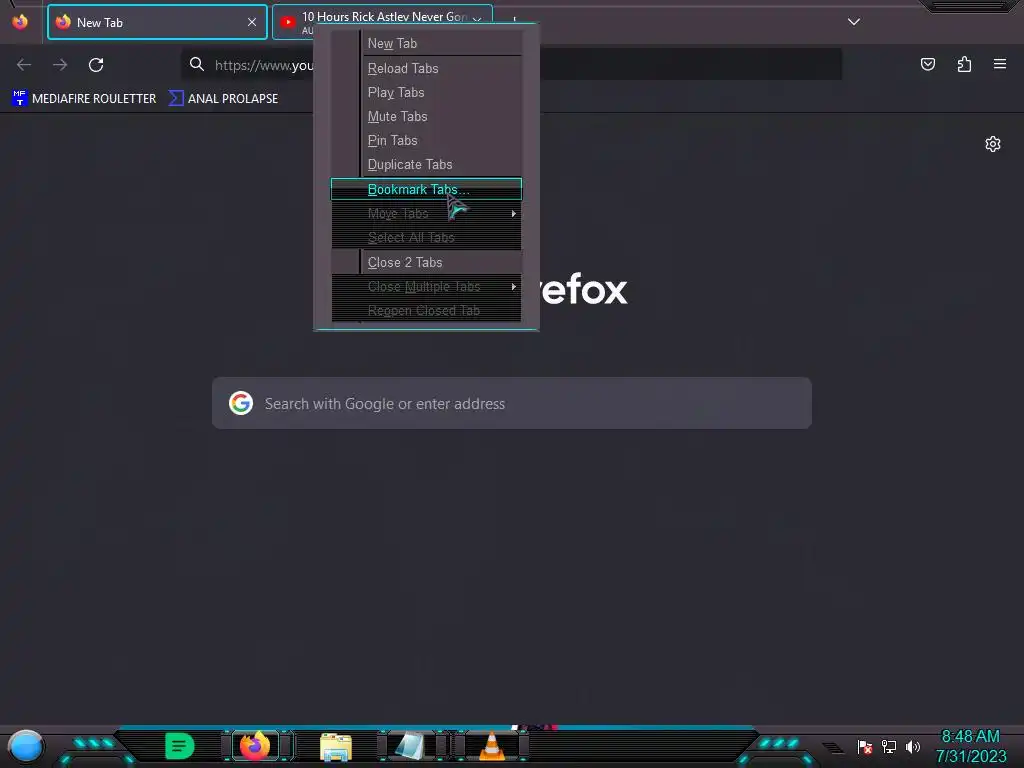Open Firefox View pinned icon in tab strip
Viewport: 1024px width, 768px height.
[20, 22]
